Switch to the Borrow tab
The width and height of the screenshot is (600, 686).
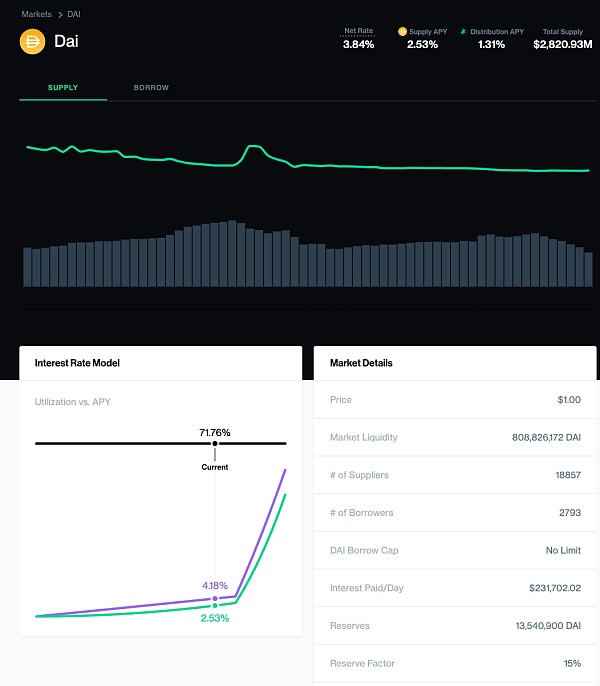click(151, 88)
